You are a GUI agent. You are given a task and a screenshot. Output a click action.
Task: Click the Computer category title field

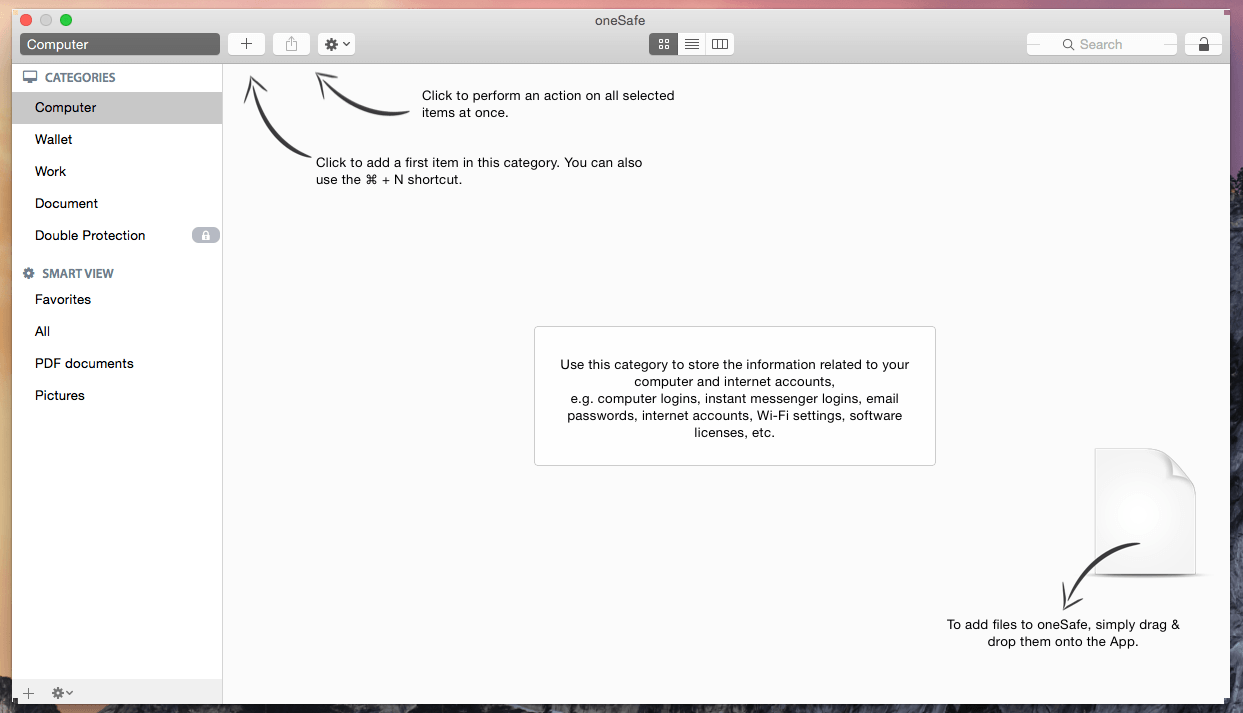[120, 44]
